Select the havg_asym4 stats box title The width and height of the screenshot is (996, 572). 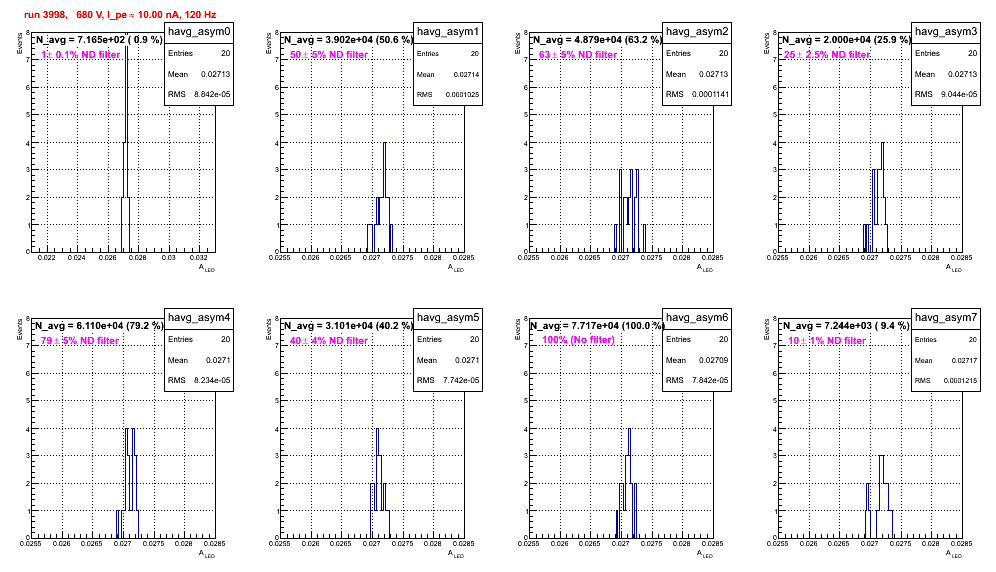point(199,318)
